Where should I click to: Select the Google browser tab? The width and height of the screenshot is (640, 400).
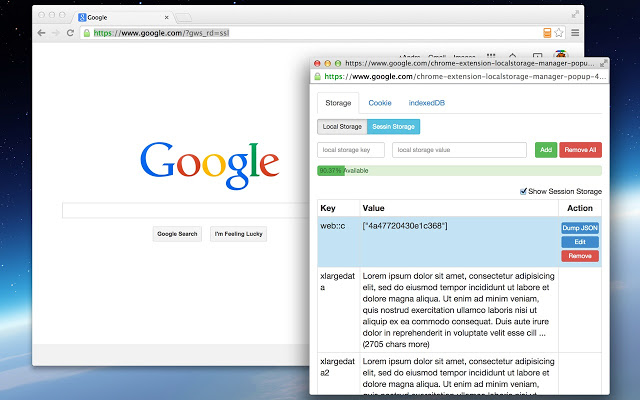pos(122,18)
